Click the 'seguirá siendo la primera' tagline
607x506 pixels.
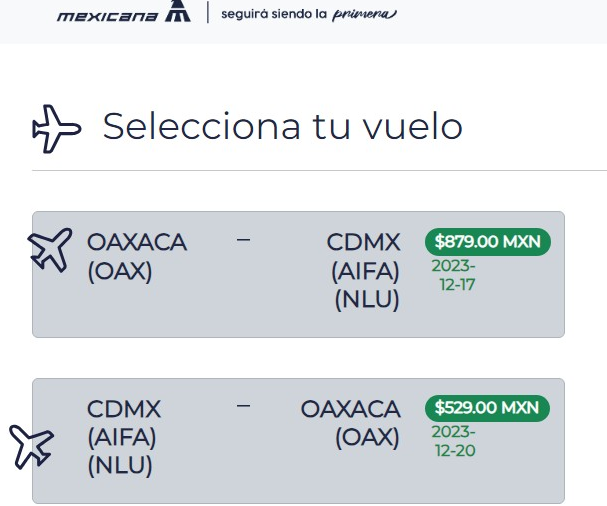(x=308, y=15)
